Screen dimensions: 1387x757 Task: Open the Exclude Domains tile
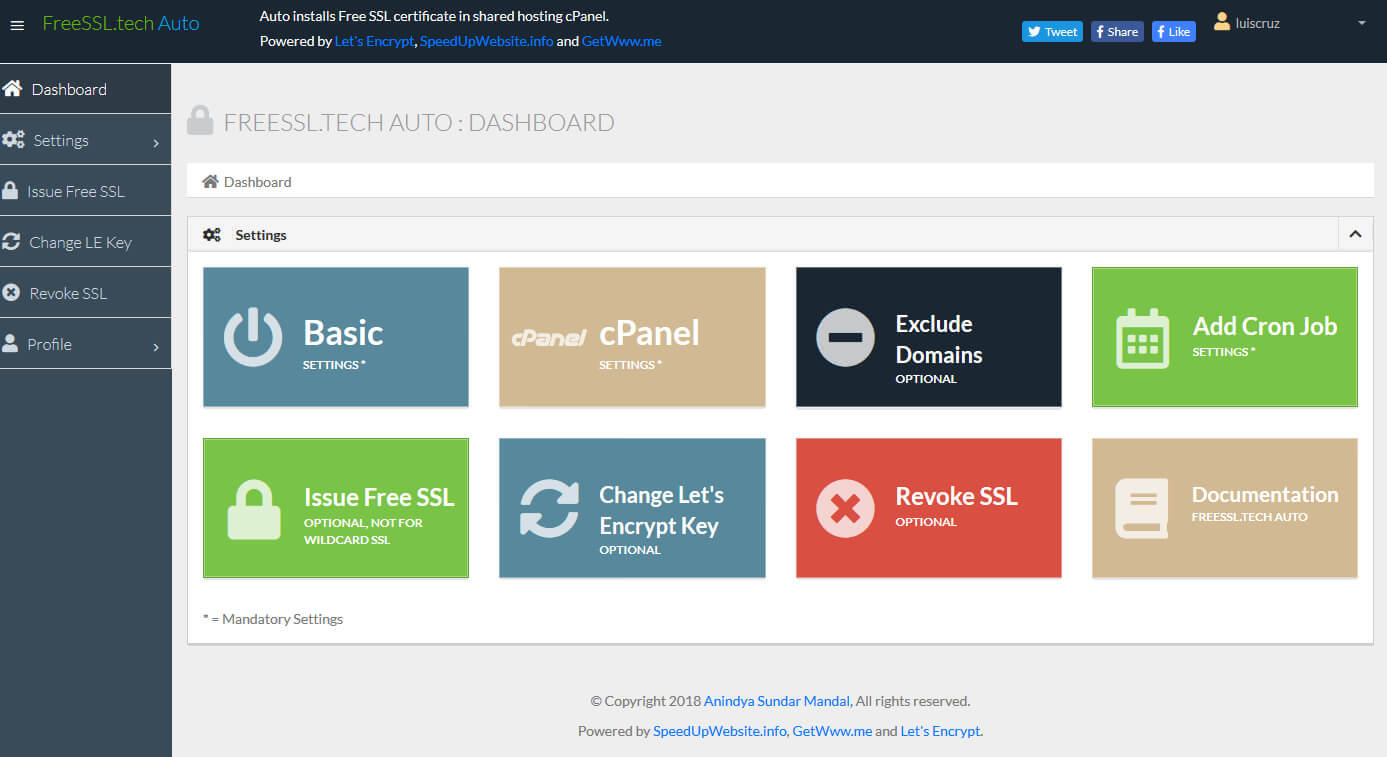(x=929, y=337)
